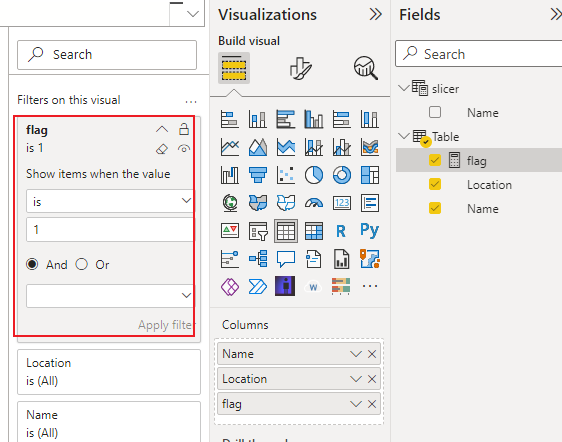This screenshot has height=442, width=562.
Task: Switch to Format visual tab
Action: point(300,68)
